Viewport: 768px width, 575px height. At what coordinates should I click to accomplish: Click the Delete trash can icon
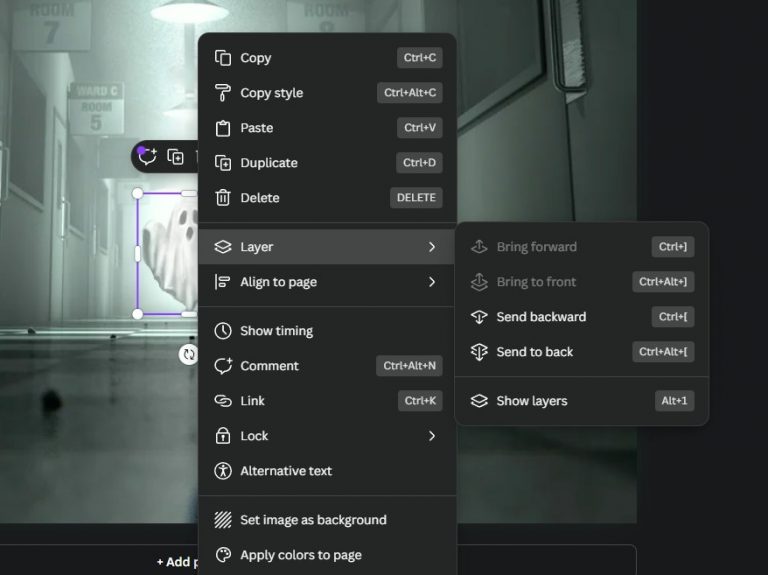tap(223, 198)
